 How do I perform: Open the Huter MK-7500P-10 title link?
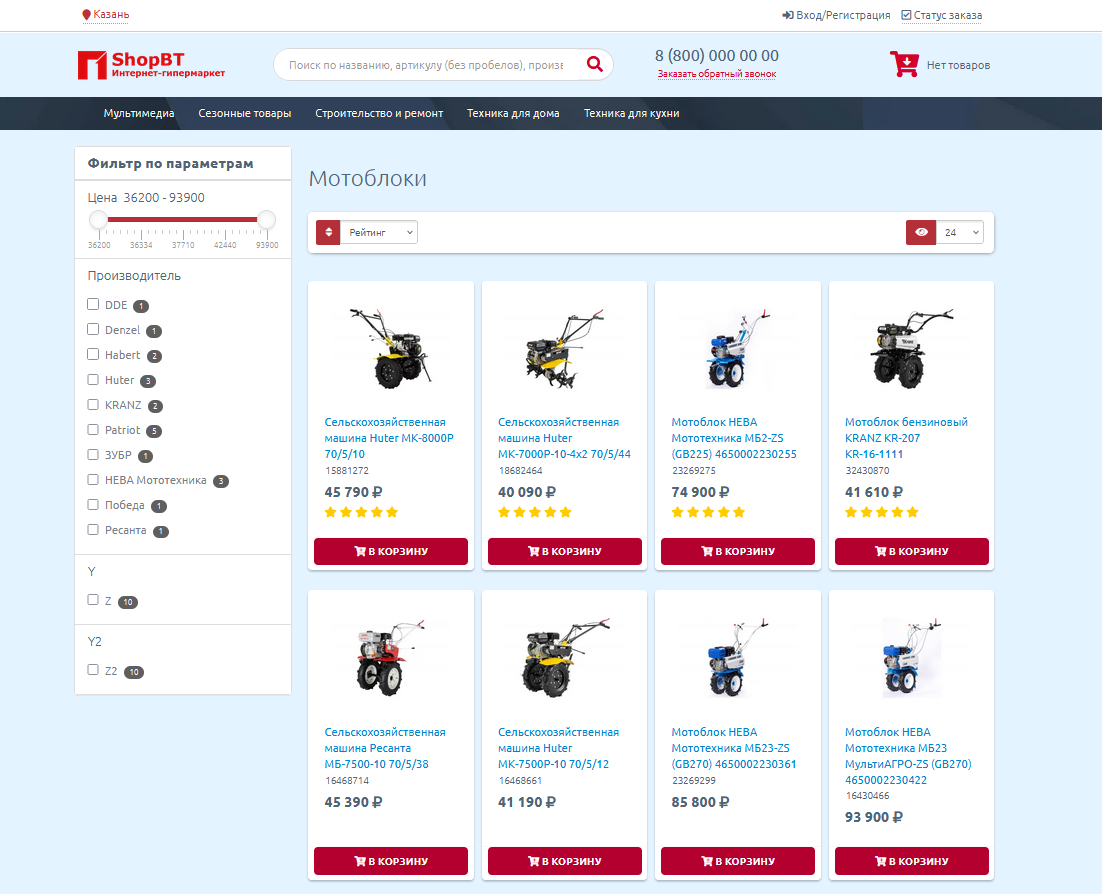558,748
